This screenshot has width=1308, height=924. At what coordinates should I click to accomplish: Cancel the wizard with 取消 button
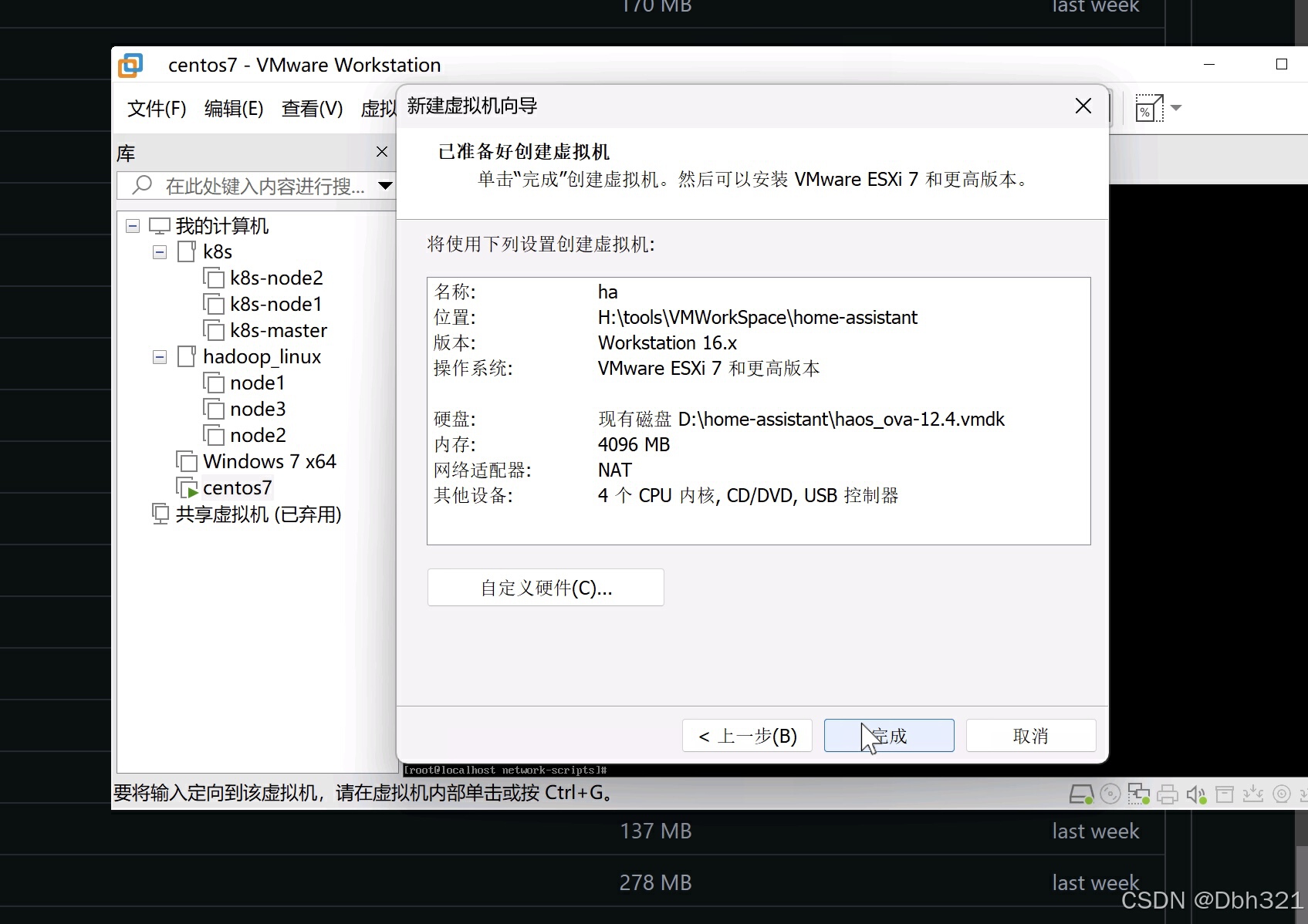(x=1031, y=736)
